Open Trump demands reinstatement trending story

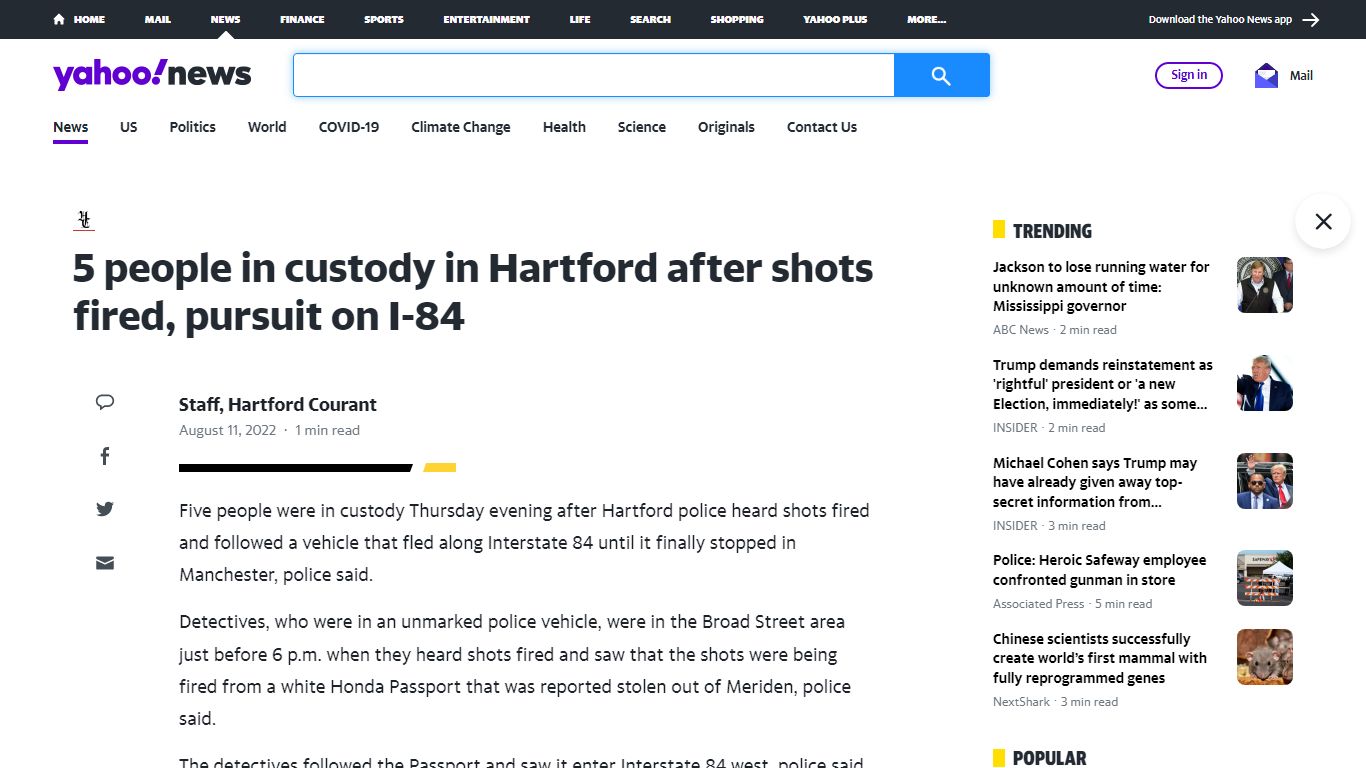point(1103,385)
